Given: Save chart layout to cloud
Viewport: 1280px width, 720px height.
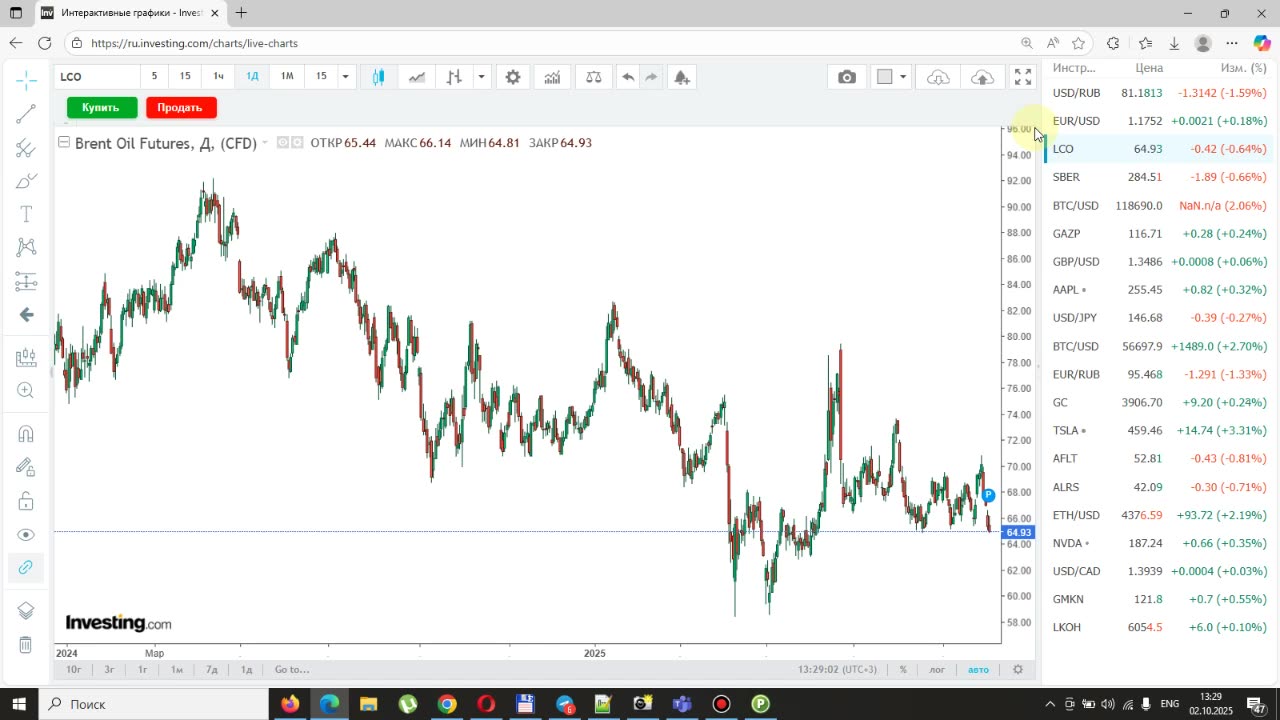Looking at the screenshot, I should [982, 77].
